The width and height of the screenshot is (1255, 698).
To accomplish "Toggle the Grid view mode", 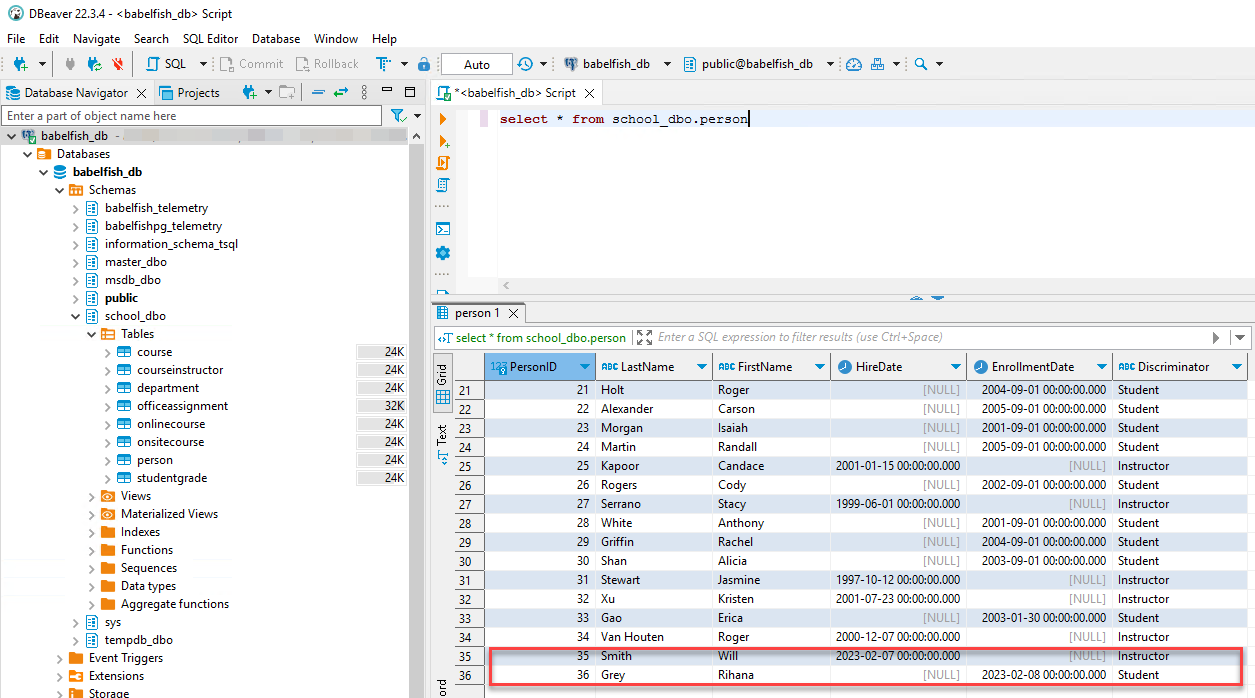I will click(x=442, y=385).
